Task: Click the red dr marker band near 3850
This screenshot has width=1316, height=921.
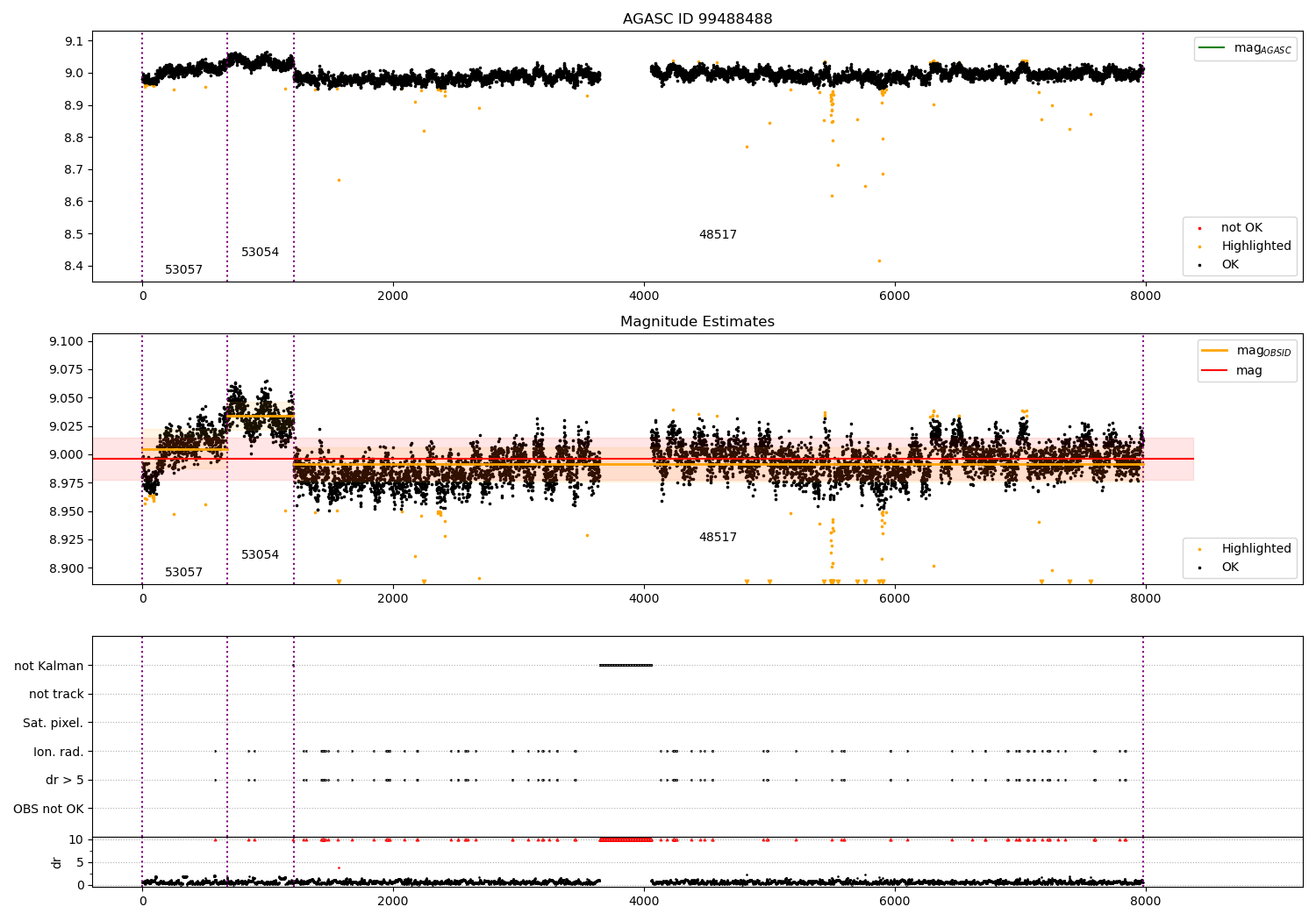Action: coord(626,839)
